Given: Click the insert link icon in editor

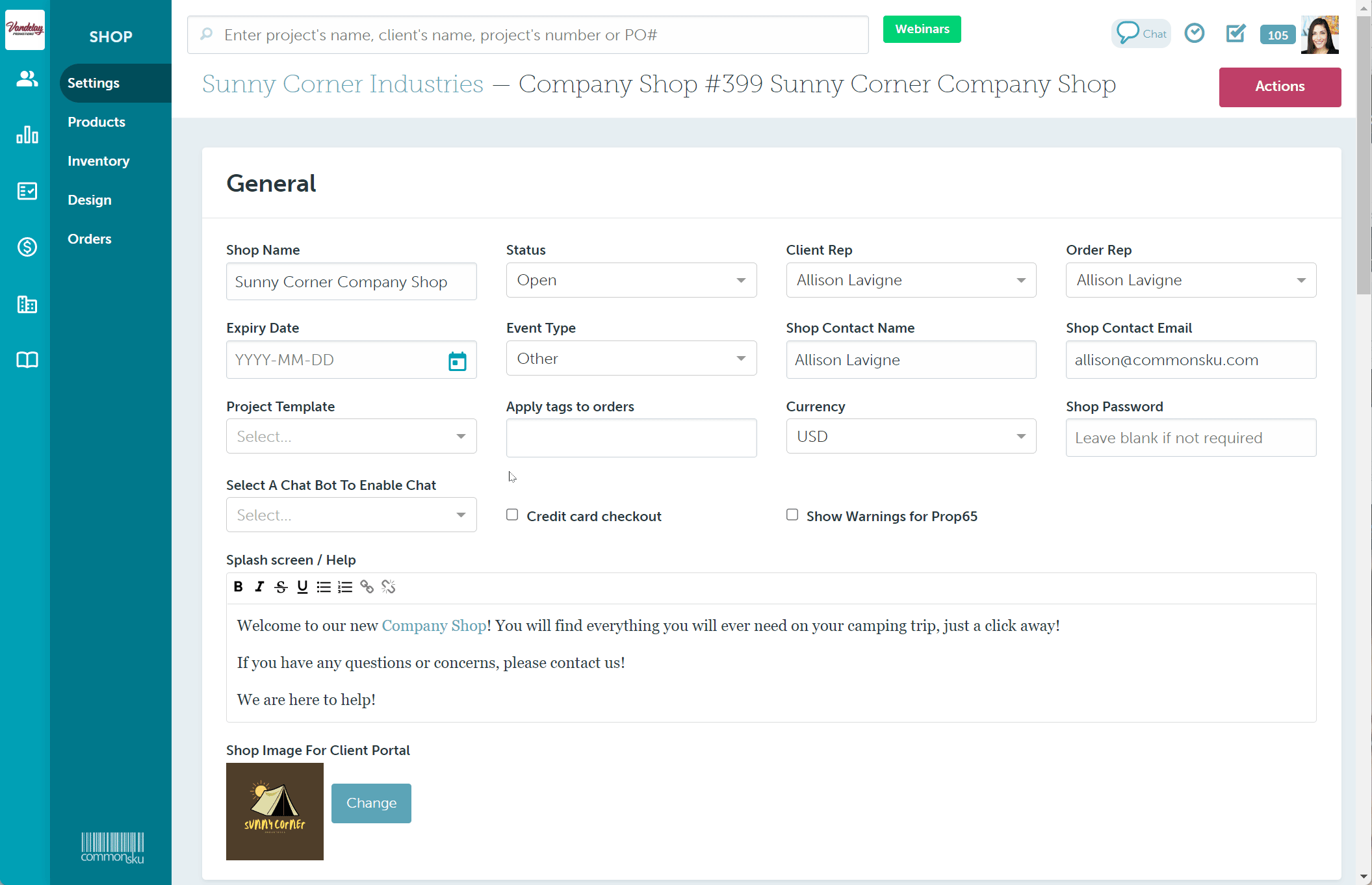Looking at the screenshot, I should pos(367,587).
